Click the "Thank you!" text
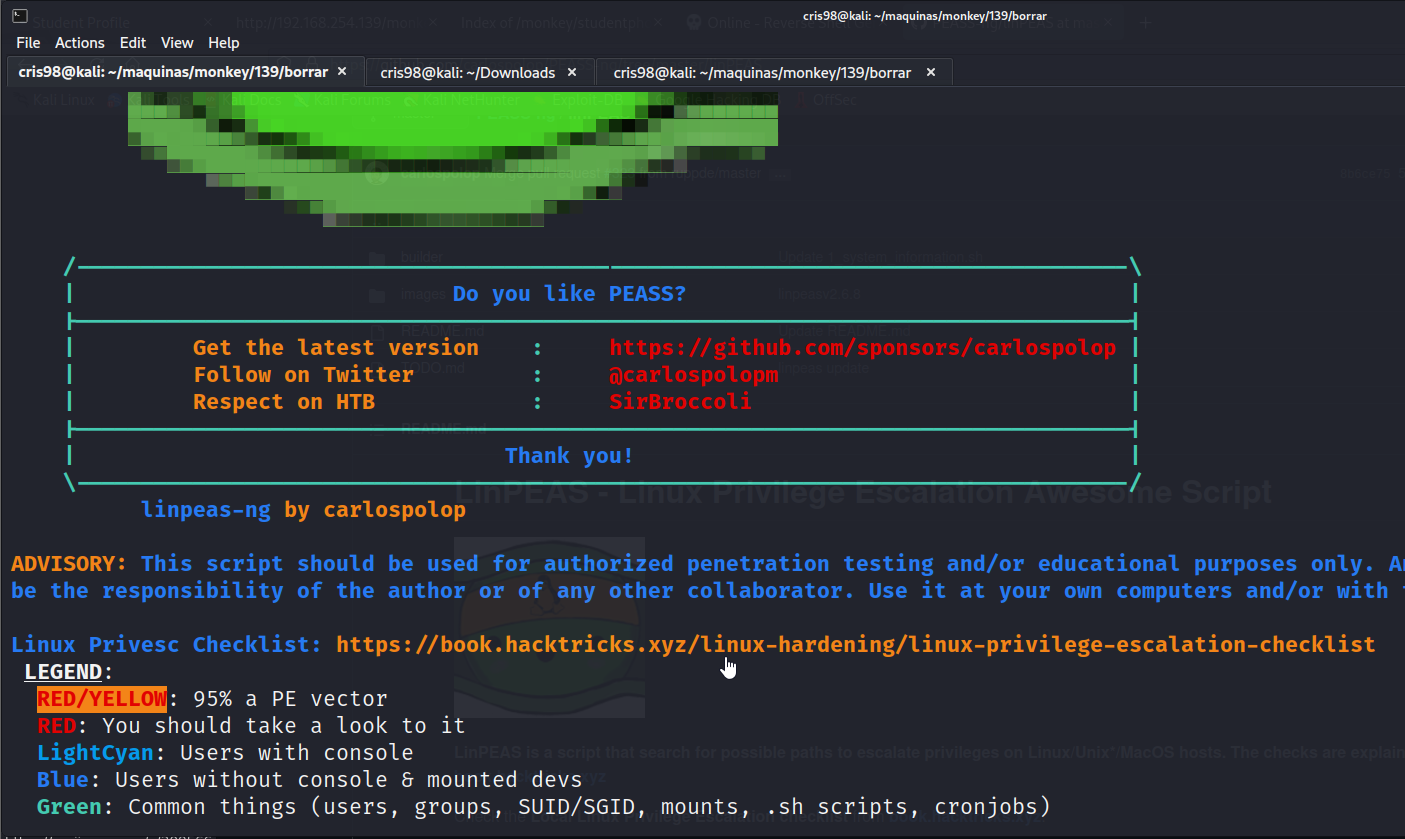The width and height of the screenshot is (1405, 839). point(570,456)
